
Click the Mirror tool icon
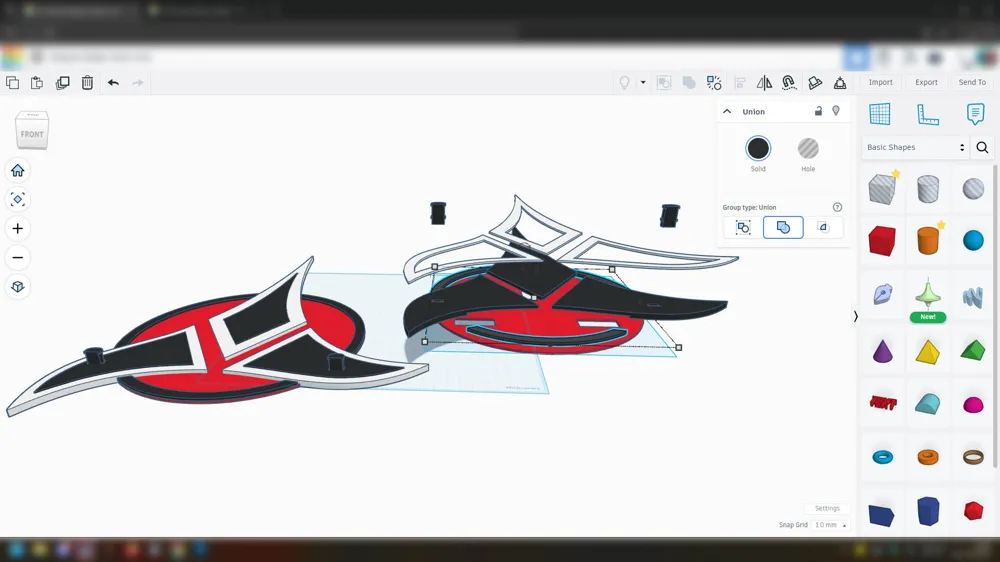coord(764,83)
